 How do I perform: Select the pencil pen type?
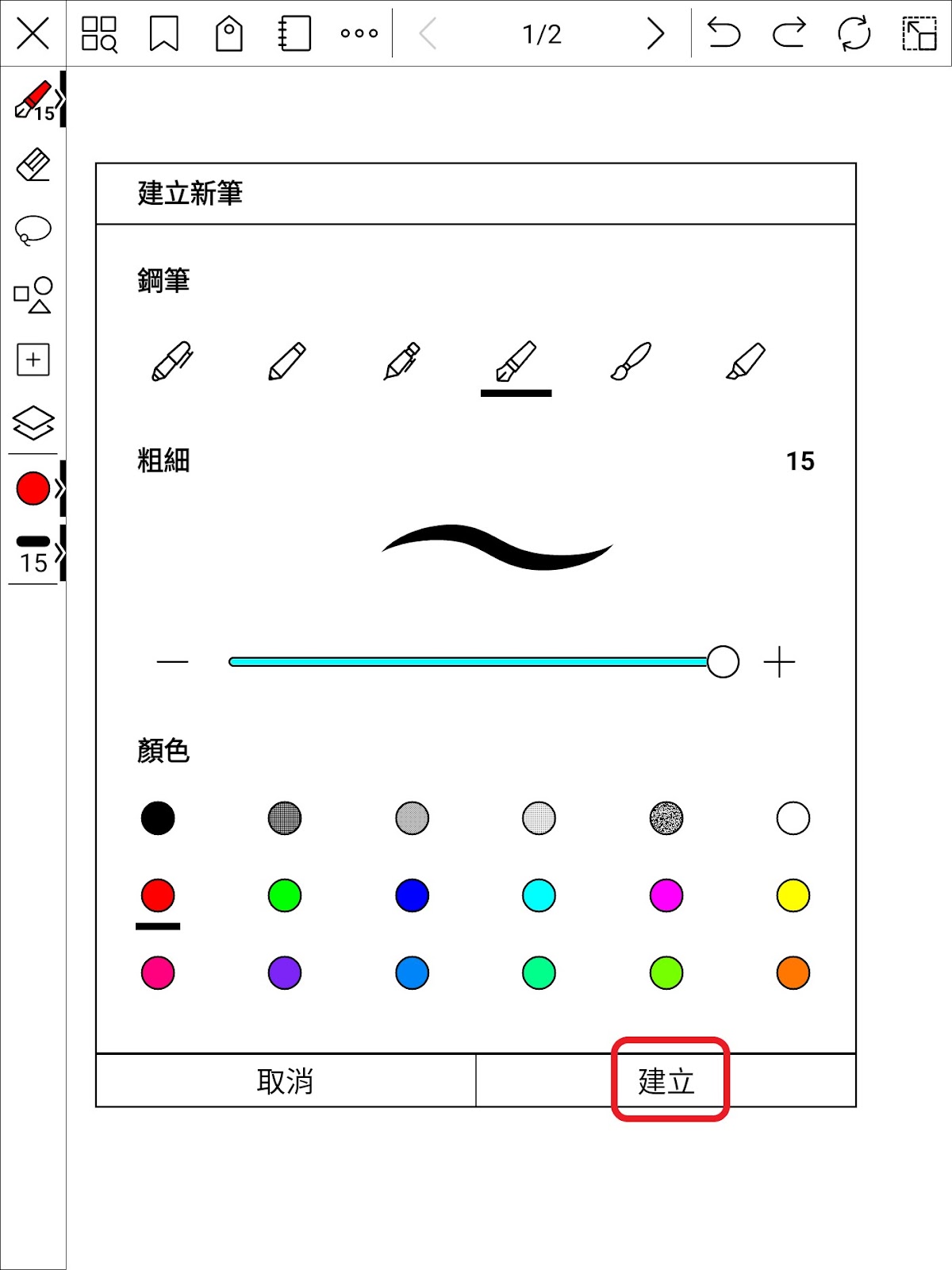tap(286, 361)
